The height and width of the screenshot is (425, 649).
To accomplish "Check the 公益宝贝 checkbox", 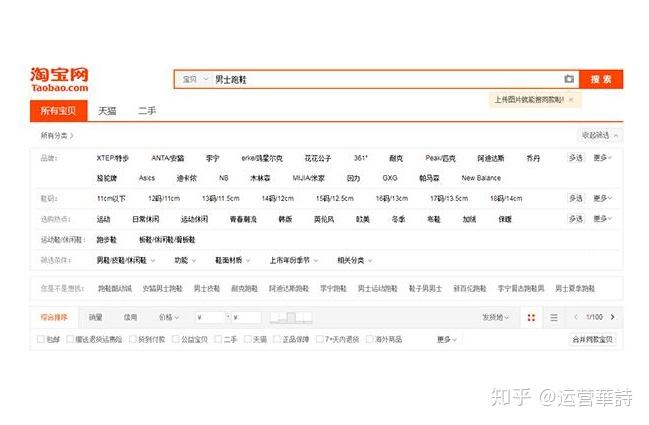I will [175, 339].
